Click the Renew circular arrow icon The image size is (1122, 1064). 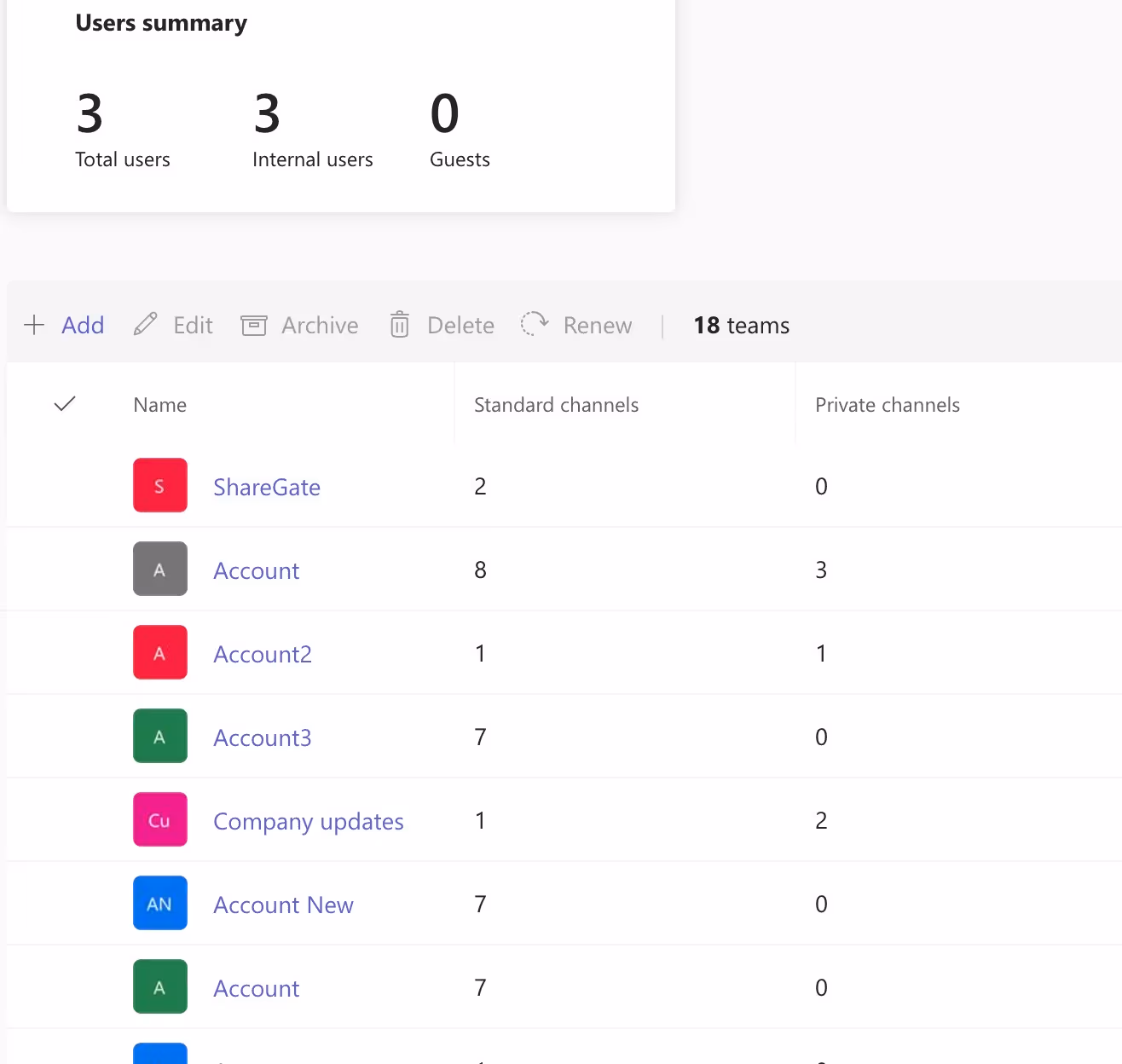(x=535, y=324)
